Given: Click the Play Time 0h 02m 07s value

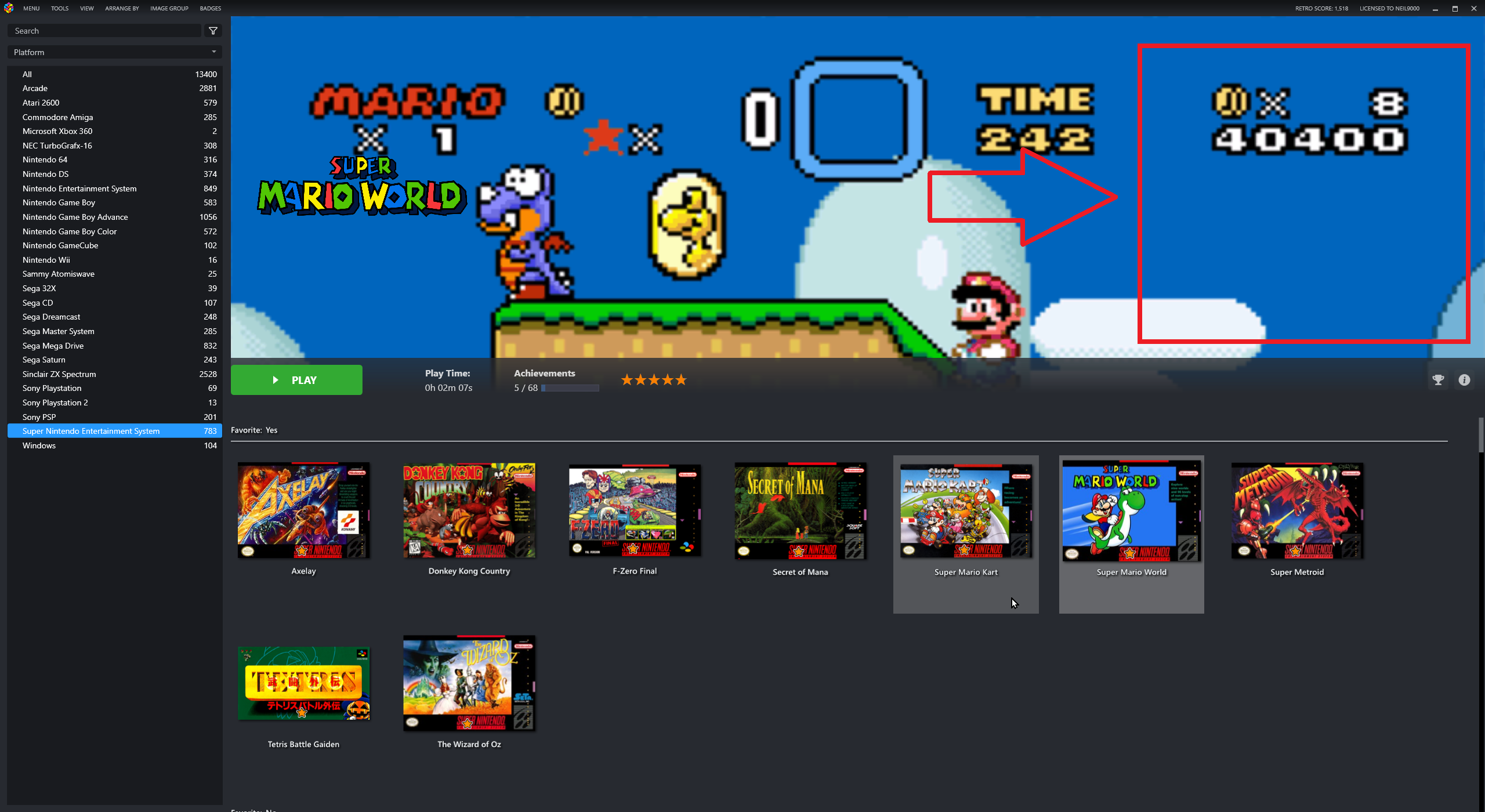Looking at the screenshot, I should pos(448,388).
